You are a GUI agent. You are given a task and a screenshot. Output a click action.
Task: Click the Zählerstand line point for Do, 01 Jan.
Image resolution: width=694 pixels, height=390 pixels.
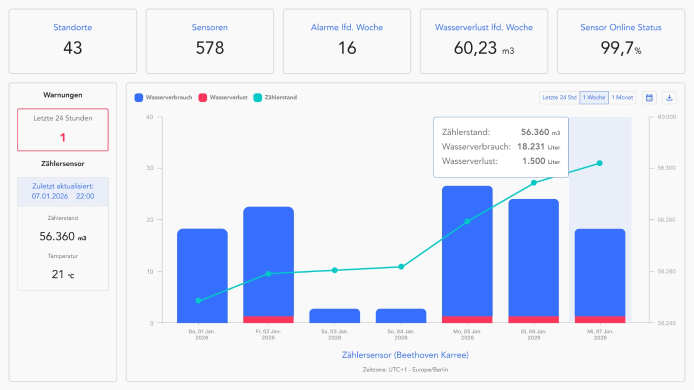(198, 301)
